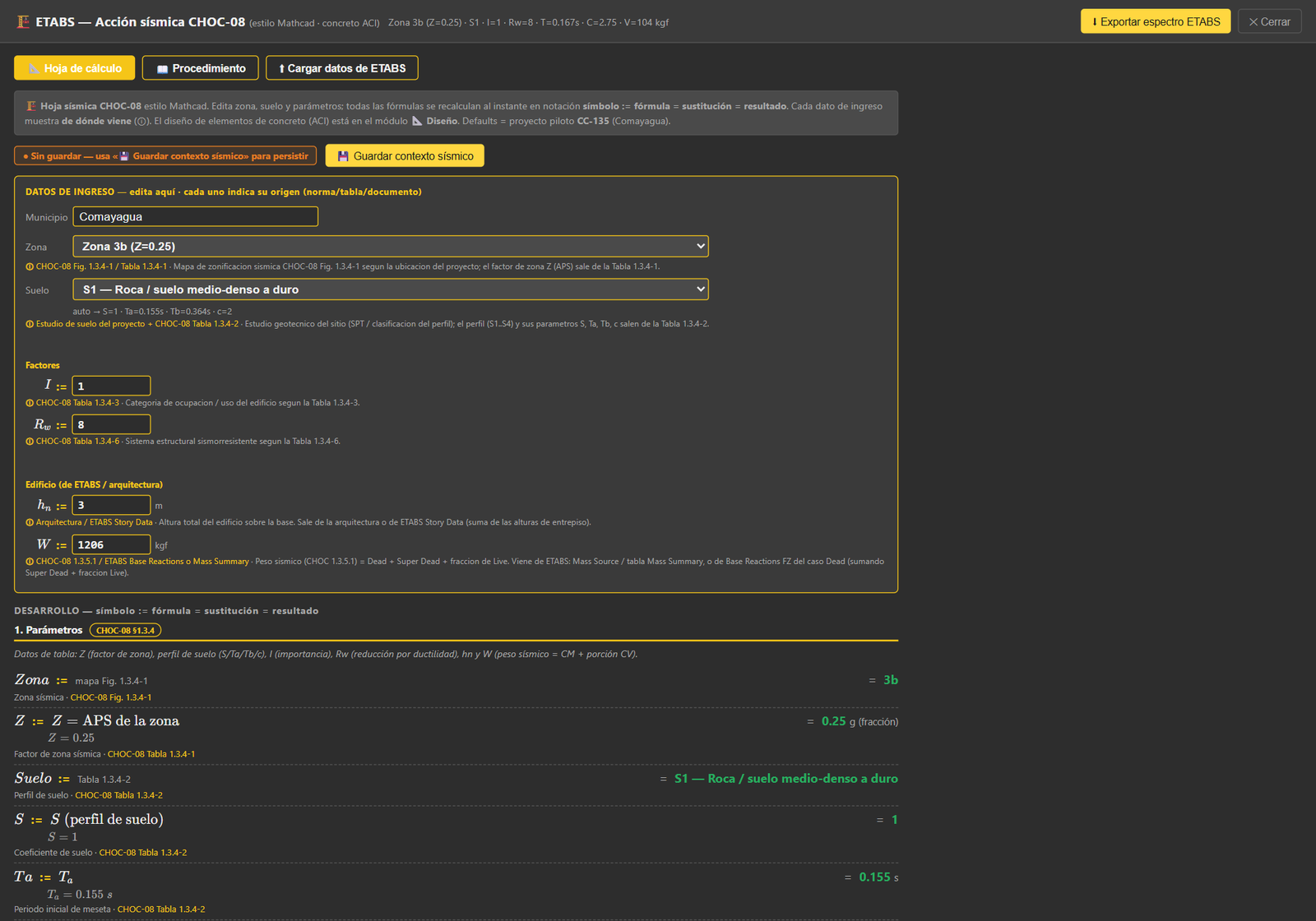The width and height of the screenshot is (1316, 921).
Task: Click the W weight input showing 1206
Action: 111,544
